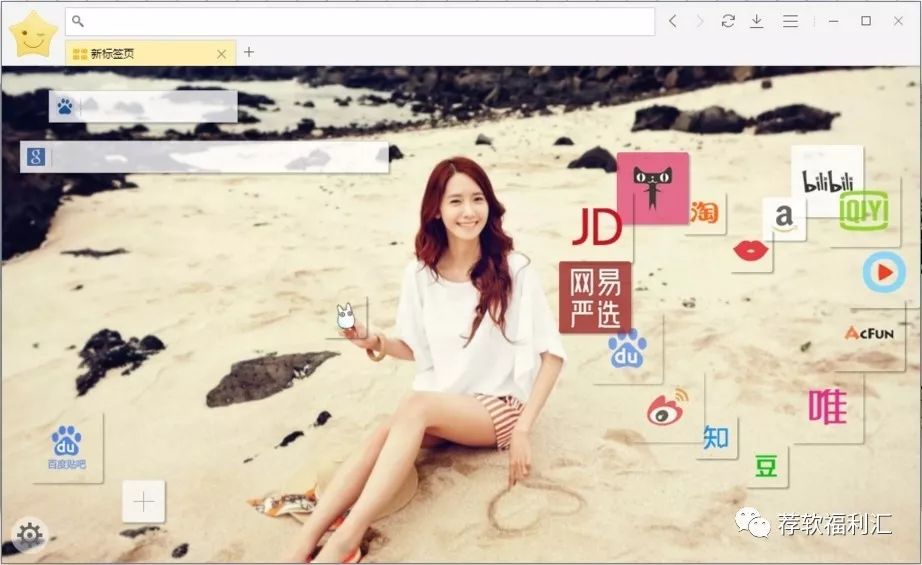Click the Baidu paw icon in search box
The height and width of the screenshot is (565, 922).
(65, 106)
